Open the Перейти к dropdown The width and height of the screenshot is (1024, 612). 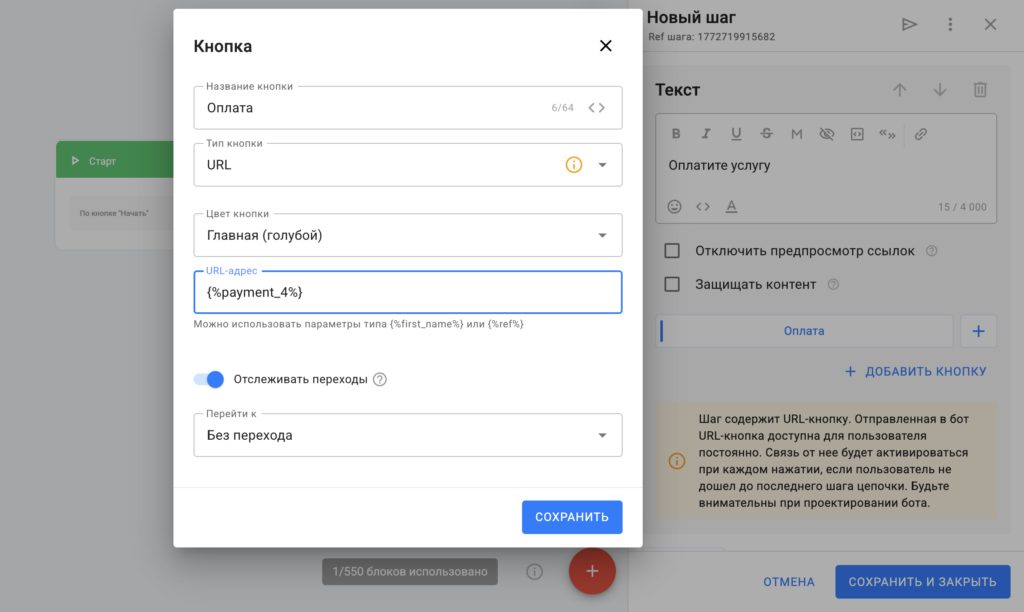click(602, 436)
